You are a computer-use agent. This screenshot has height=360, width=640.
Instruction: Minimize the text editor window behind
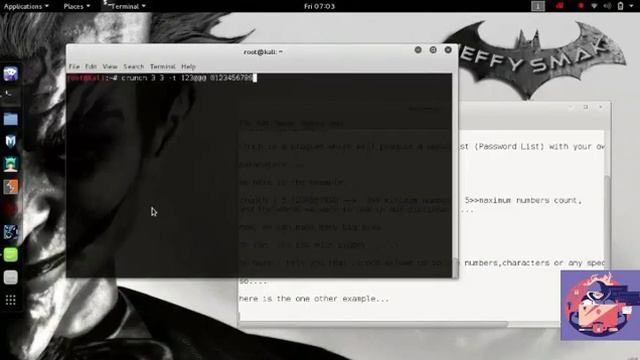pyautogui.click(x=571, y=107)
